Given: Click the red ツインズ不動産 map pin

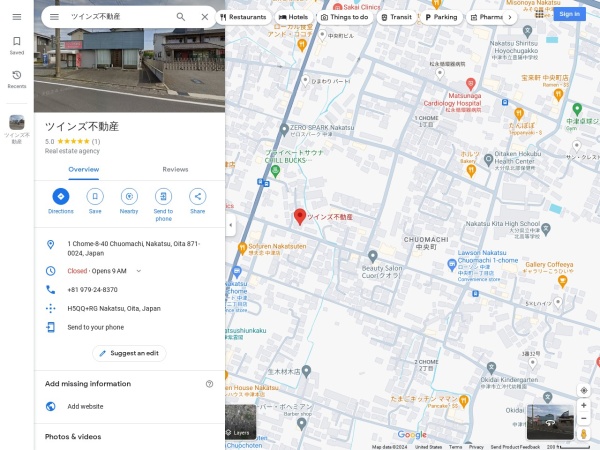Looking at the screenshot, I should [x=300, y=217].
